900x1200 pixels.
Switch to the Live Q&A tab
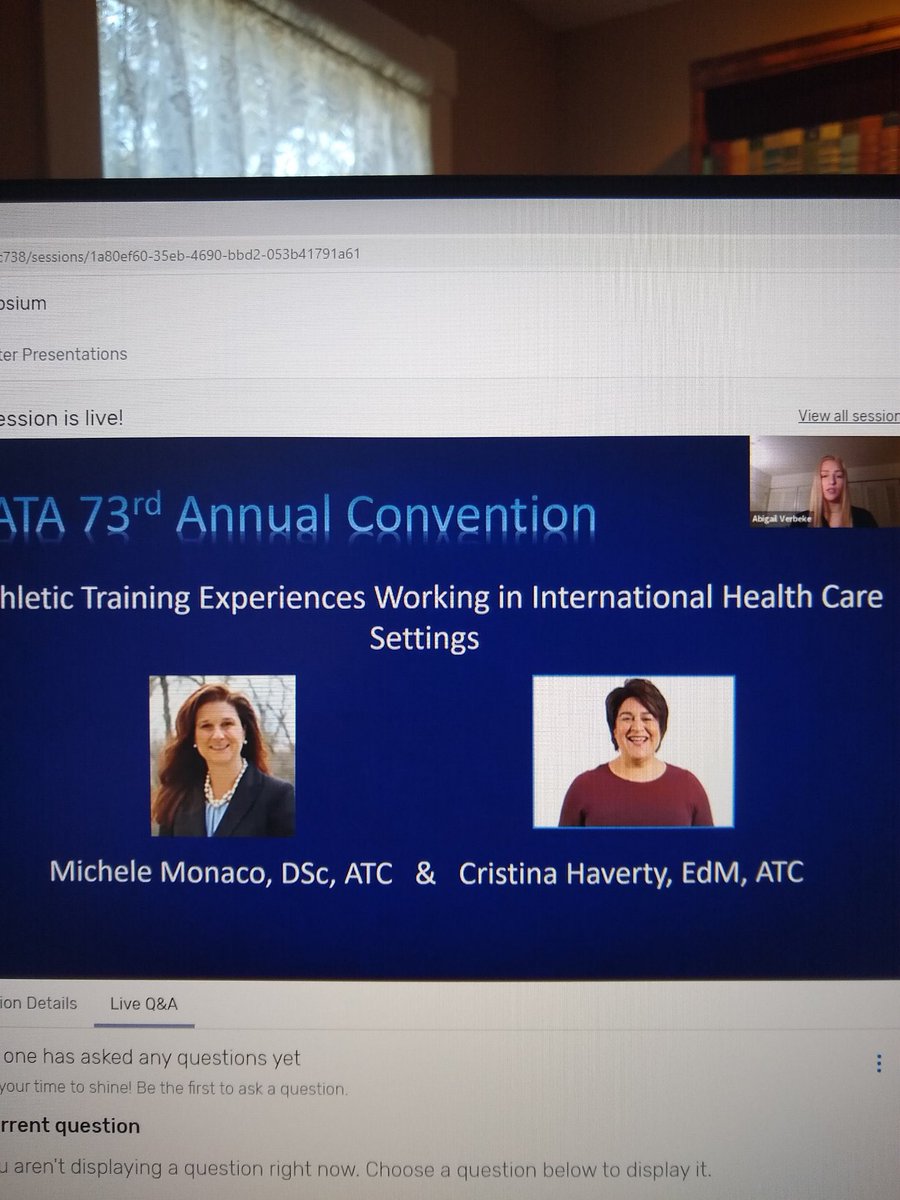tap(144, 1004)
